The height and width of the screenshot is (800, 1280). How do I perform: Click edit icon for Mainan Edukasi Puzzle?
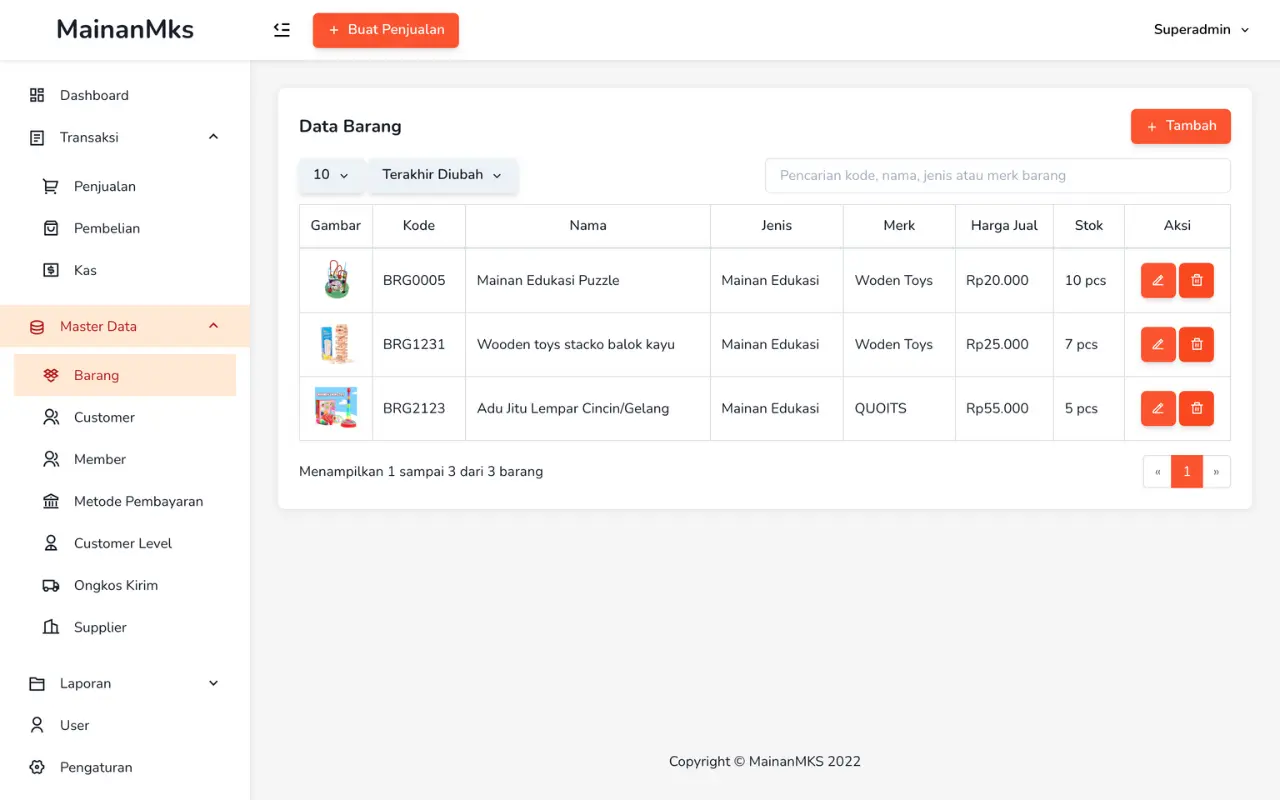(1158, 281)
